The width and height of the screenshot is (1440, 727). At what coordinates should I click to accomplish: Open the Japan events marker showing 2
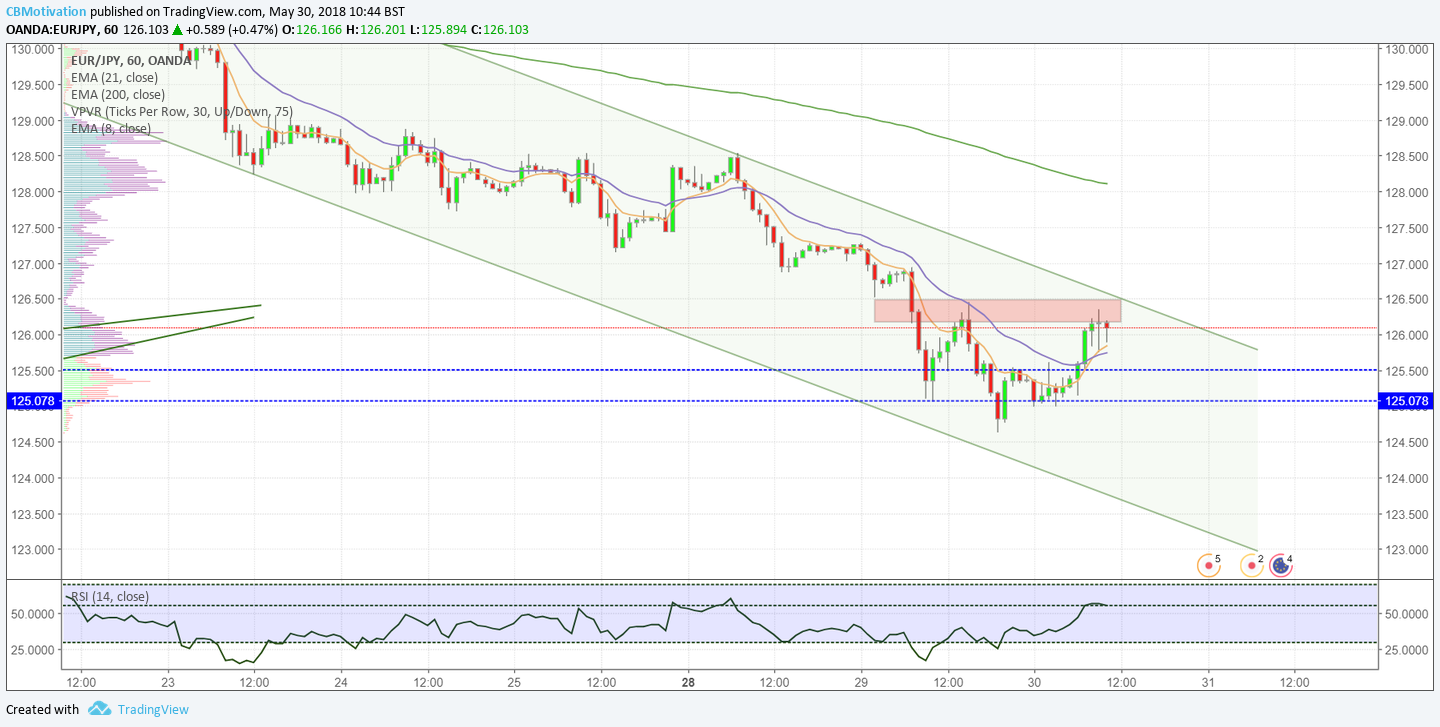[1251, 566]
